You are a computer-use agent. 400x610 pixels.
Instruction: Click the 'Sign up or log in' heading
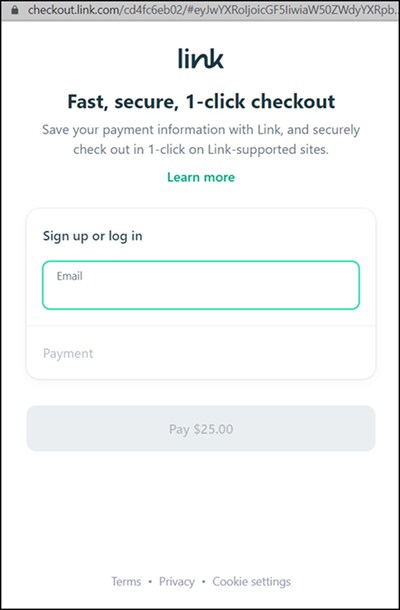pyautogui.click(x=92, y=236)
